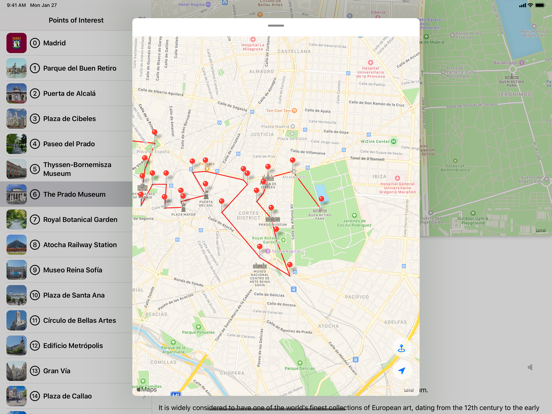This screenshot has width=552, height=414.
Task: Tap the Prado Museum landmark icon on map
Action: [x=273, y=219]
